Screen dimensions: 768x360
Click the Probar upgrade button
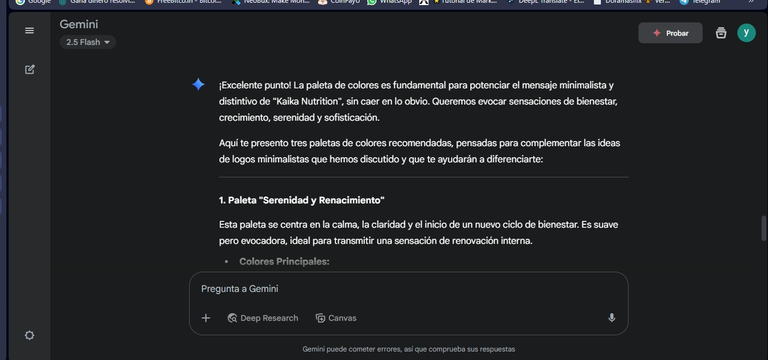[x=670, y=33]
